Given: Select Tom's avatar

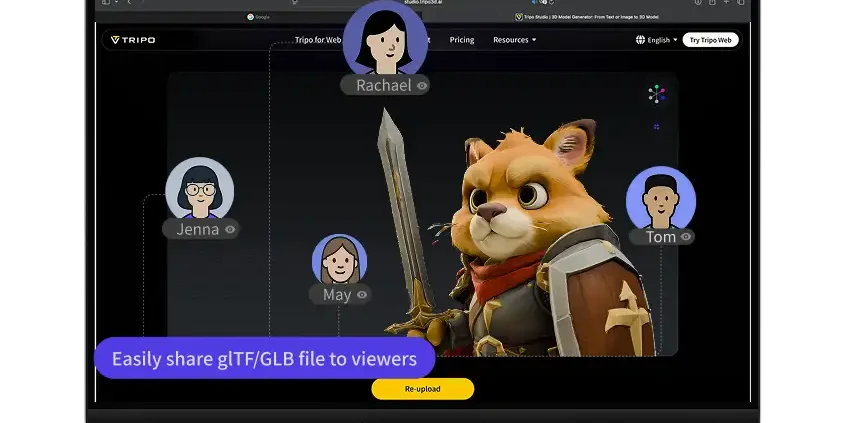Looking at the screenshot, I should pyautogui.click(x=660, y=197).
